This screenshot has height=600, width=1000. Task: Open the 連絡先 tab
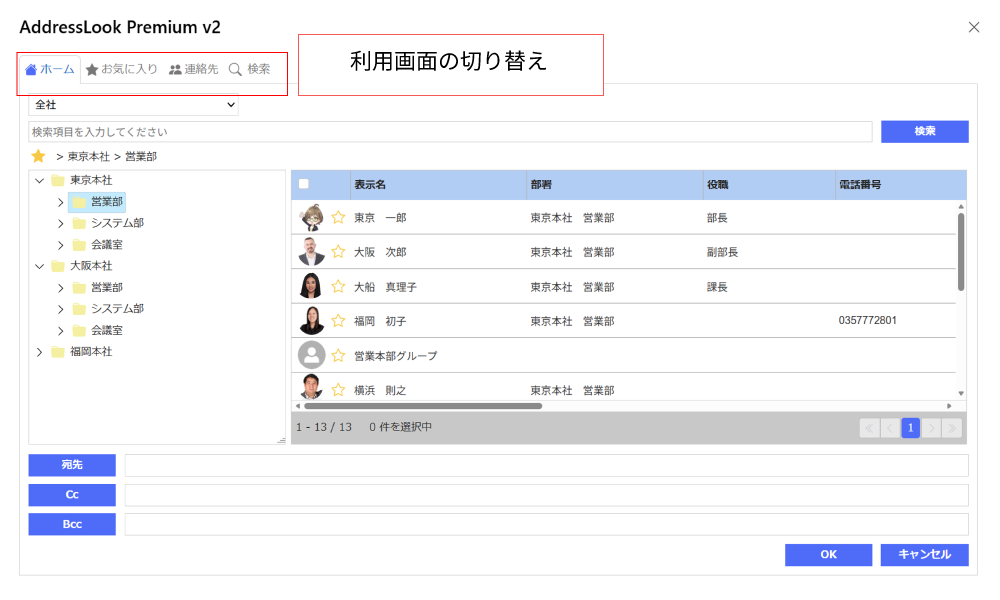(193, 69)
